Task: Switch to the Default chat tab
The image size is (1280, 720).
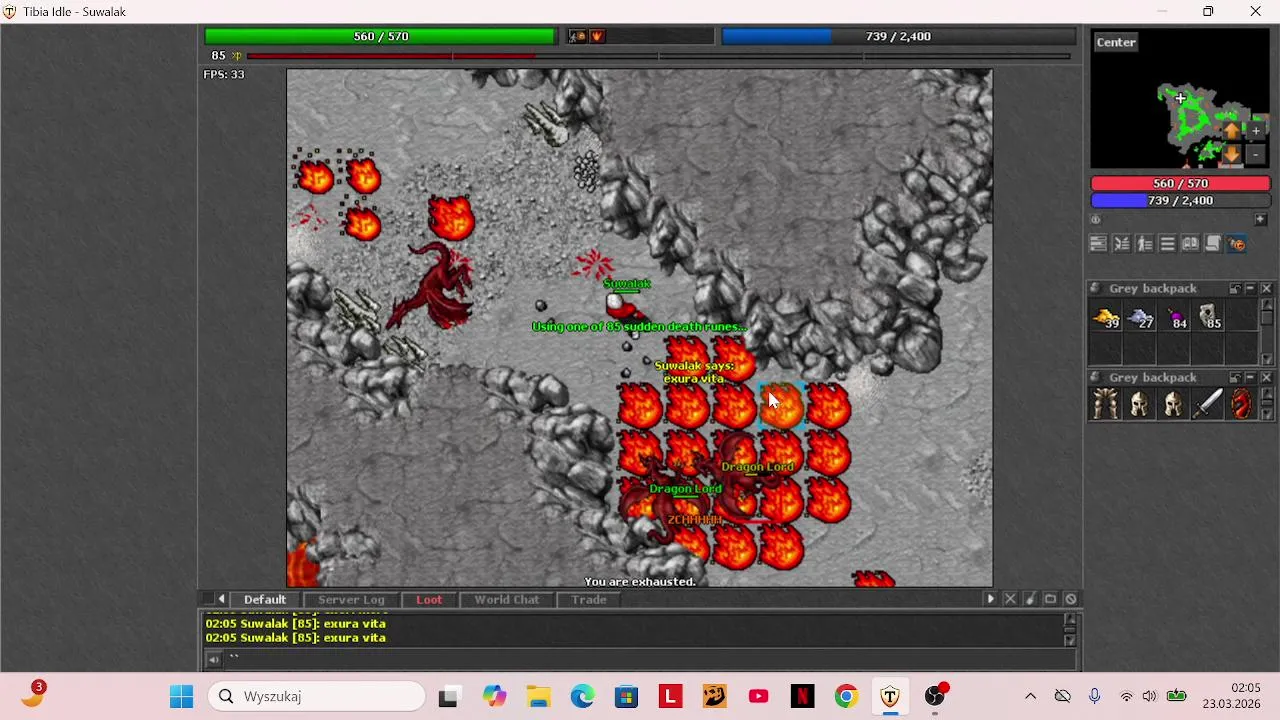Action: [265, 600]
